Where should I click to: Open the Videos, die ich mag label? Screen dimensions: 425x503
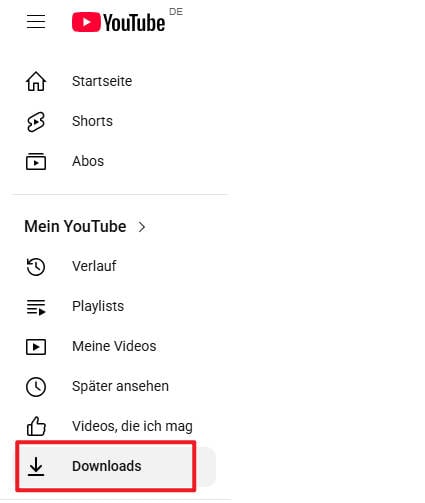tap(132, 426)
